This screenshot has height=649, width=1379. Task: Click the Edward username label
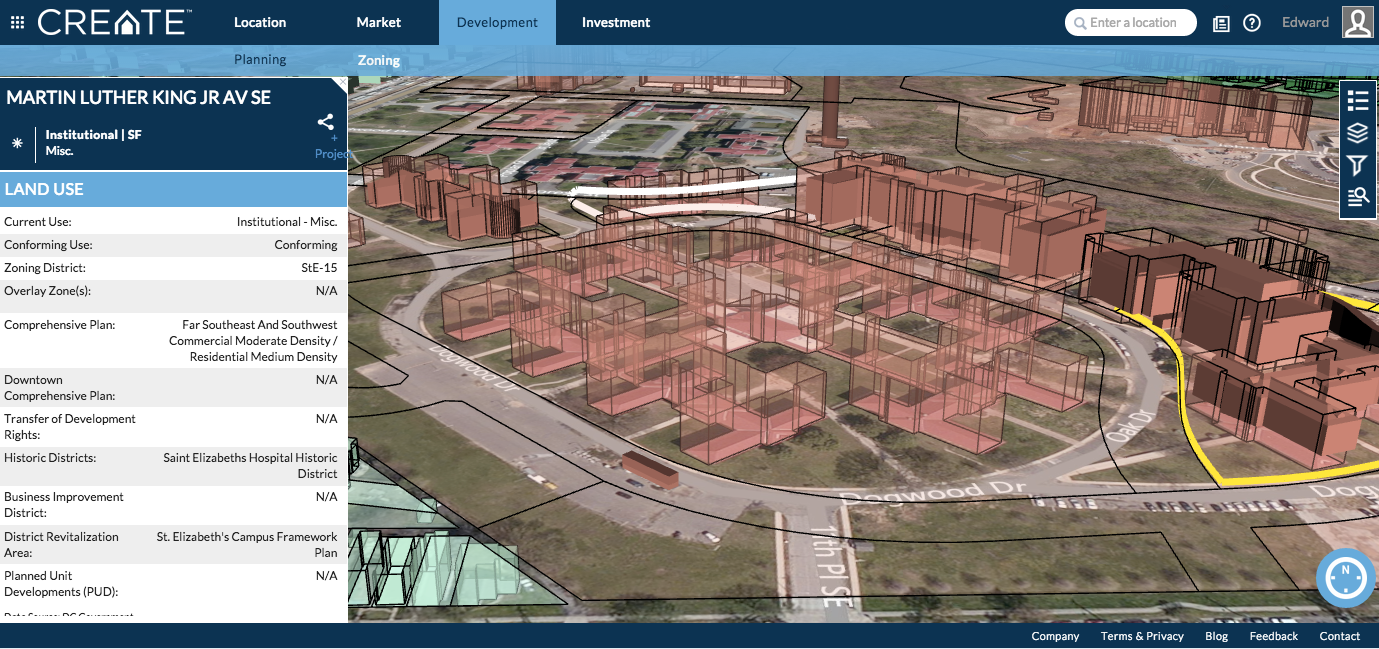coord(1306,22)
